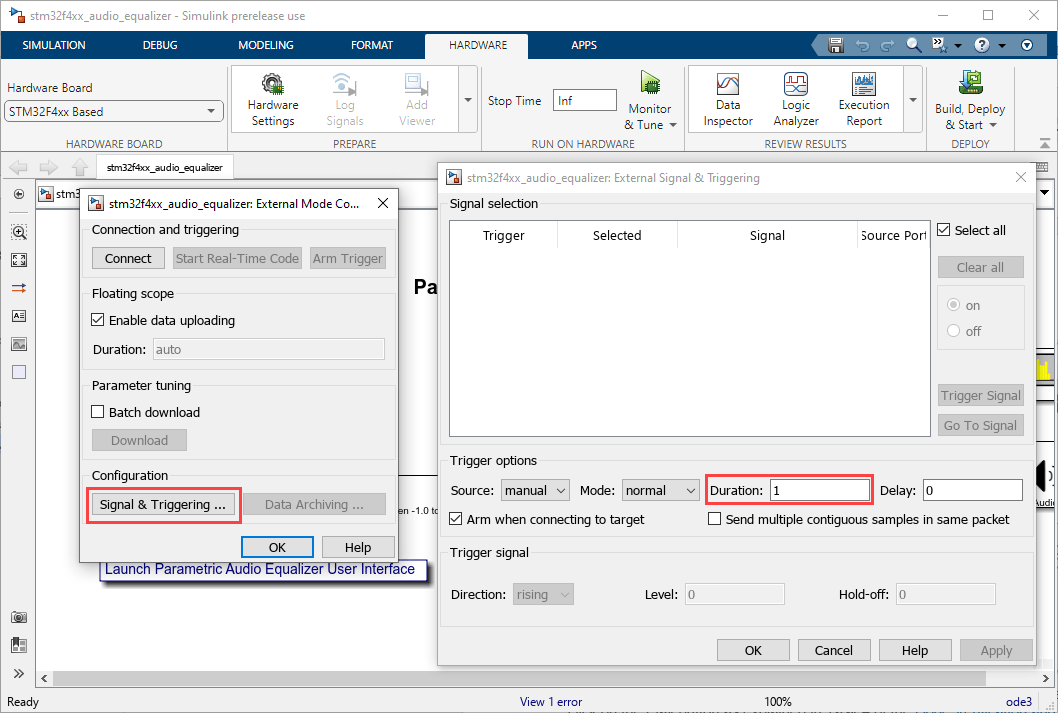Open Hardware Settings gear icon
Image resolution: width=1058 pixels, height=713 pixels.
(x=272, y=85)
